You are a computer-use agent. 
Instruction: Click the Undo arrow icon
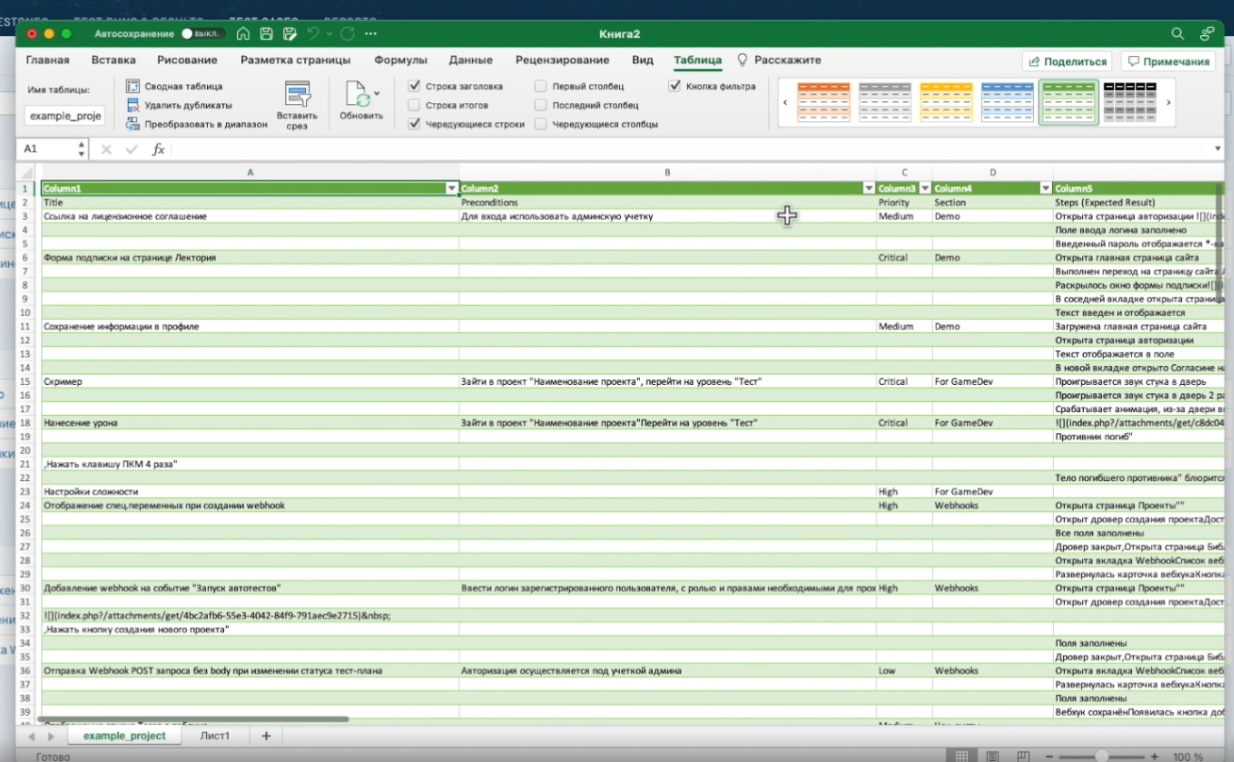coord(313,34)
